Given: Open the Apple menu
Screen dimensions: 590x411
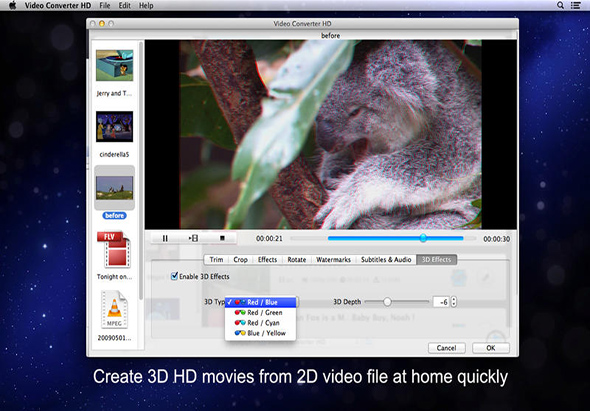Looking at the screenshot, I should tap(13, 5).
